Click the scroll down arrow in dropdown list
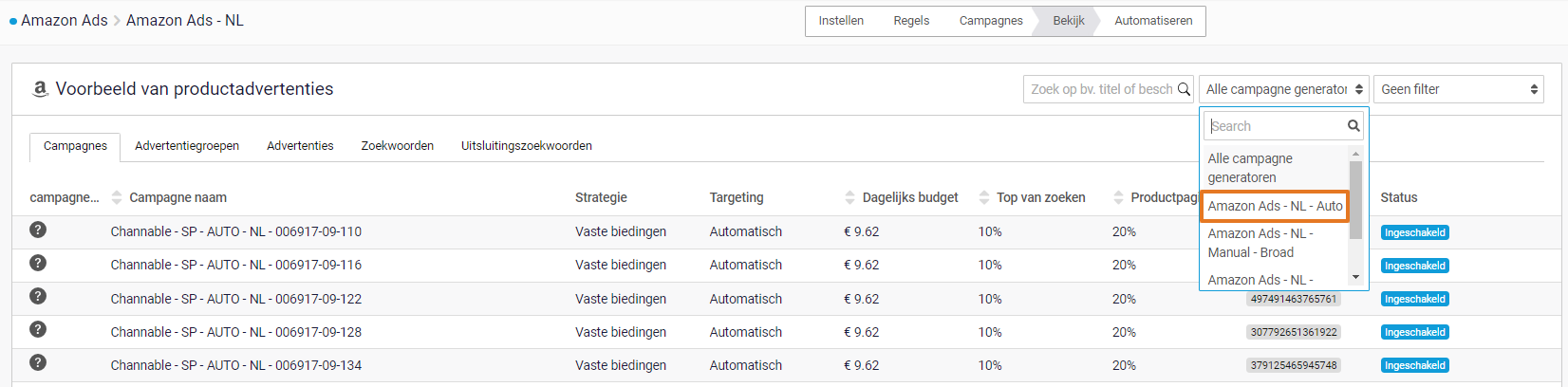This screenshot has width=1568, height=387. point(1355,277)
